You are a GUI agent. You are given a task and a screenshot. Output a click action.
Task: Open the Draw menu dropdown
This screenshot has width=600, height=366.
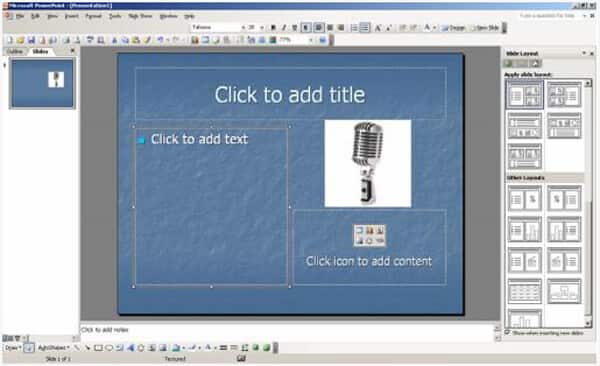click(x=13, y=348)
